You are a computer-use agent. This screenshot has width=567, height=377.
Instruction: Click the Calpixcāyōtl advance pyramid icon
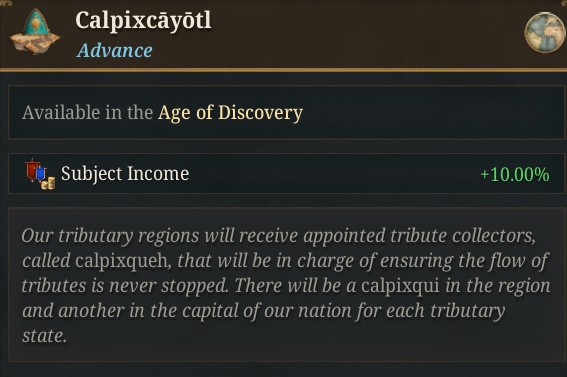tap(35, 32)
